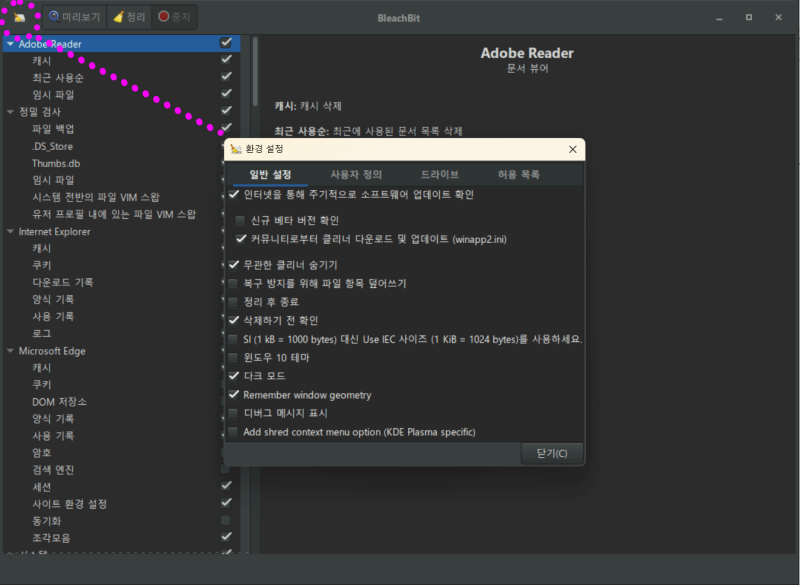Viewport: 800px width, 585px height.
Task: Click the 캐시: 캐시 삭제 description text
Action: tap(308, 106)
